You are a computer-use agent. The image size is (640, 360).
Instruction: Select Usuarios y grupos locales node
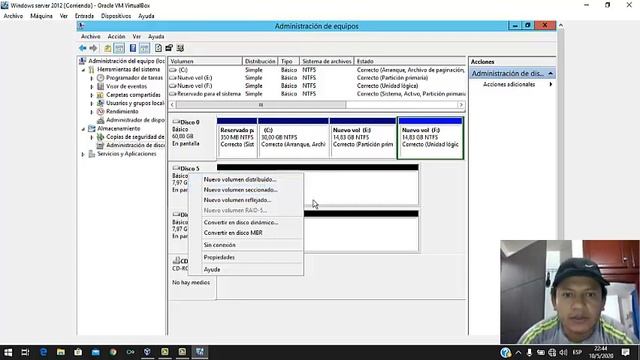(135, 103)
